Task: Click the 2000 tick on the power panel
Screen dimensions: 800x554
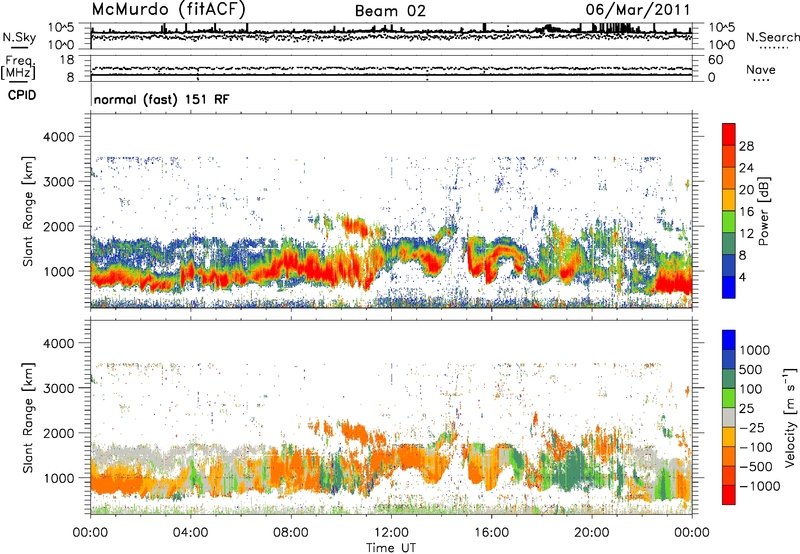Action: pyautogui.click(x=58, y=226)
